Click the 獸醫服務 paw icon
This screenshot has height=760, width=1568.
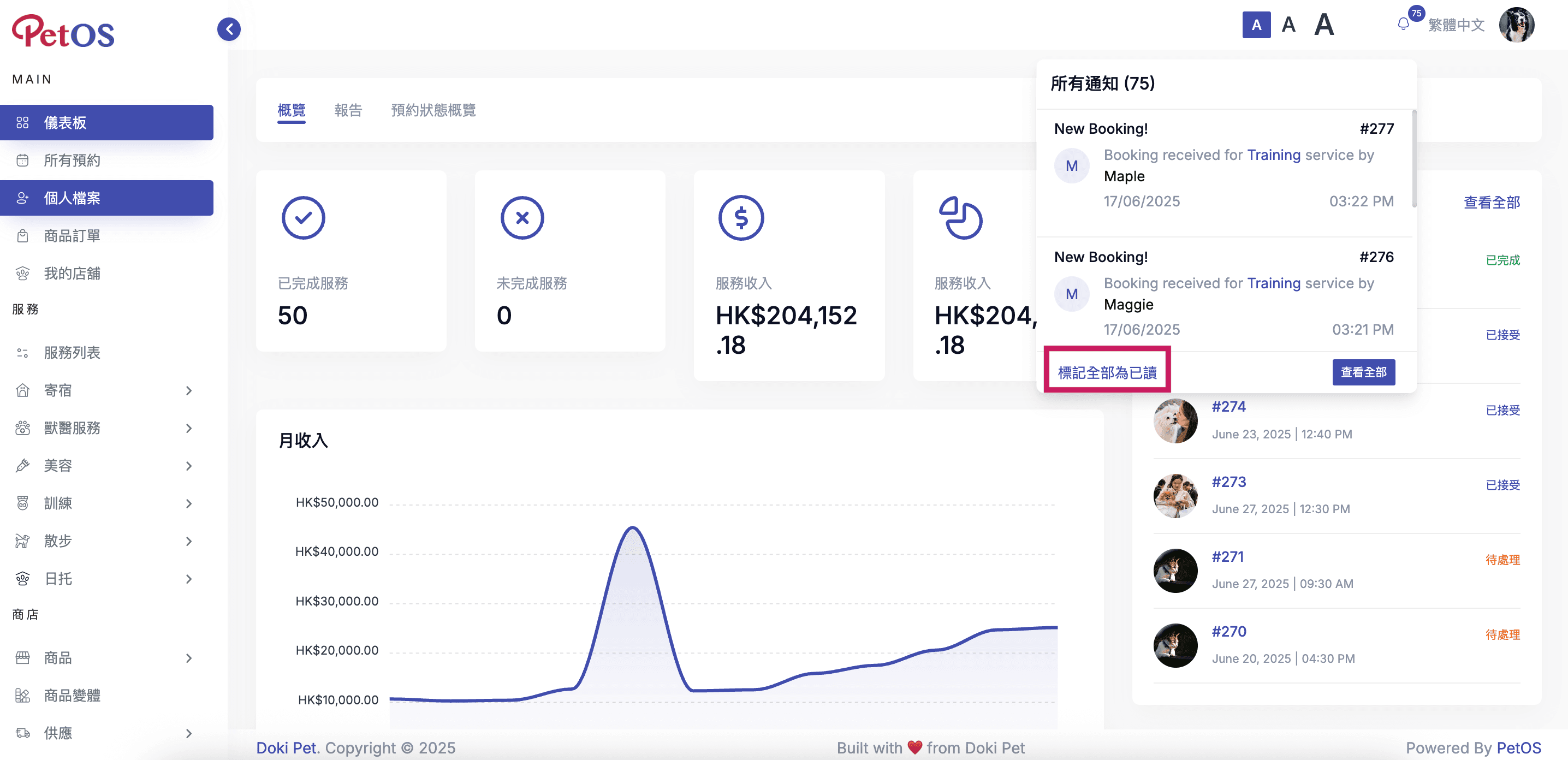coord(22,428)
